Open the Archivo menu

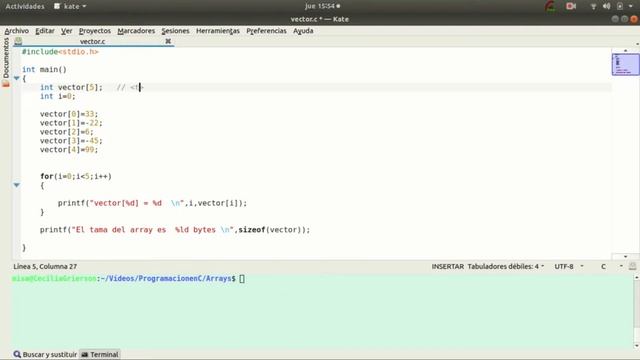click(x=16, y=31)
